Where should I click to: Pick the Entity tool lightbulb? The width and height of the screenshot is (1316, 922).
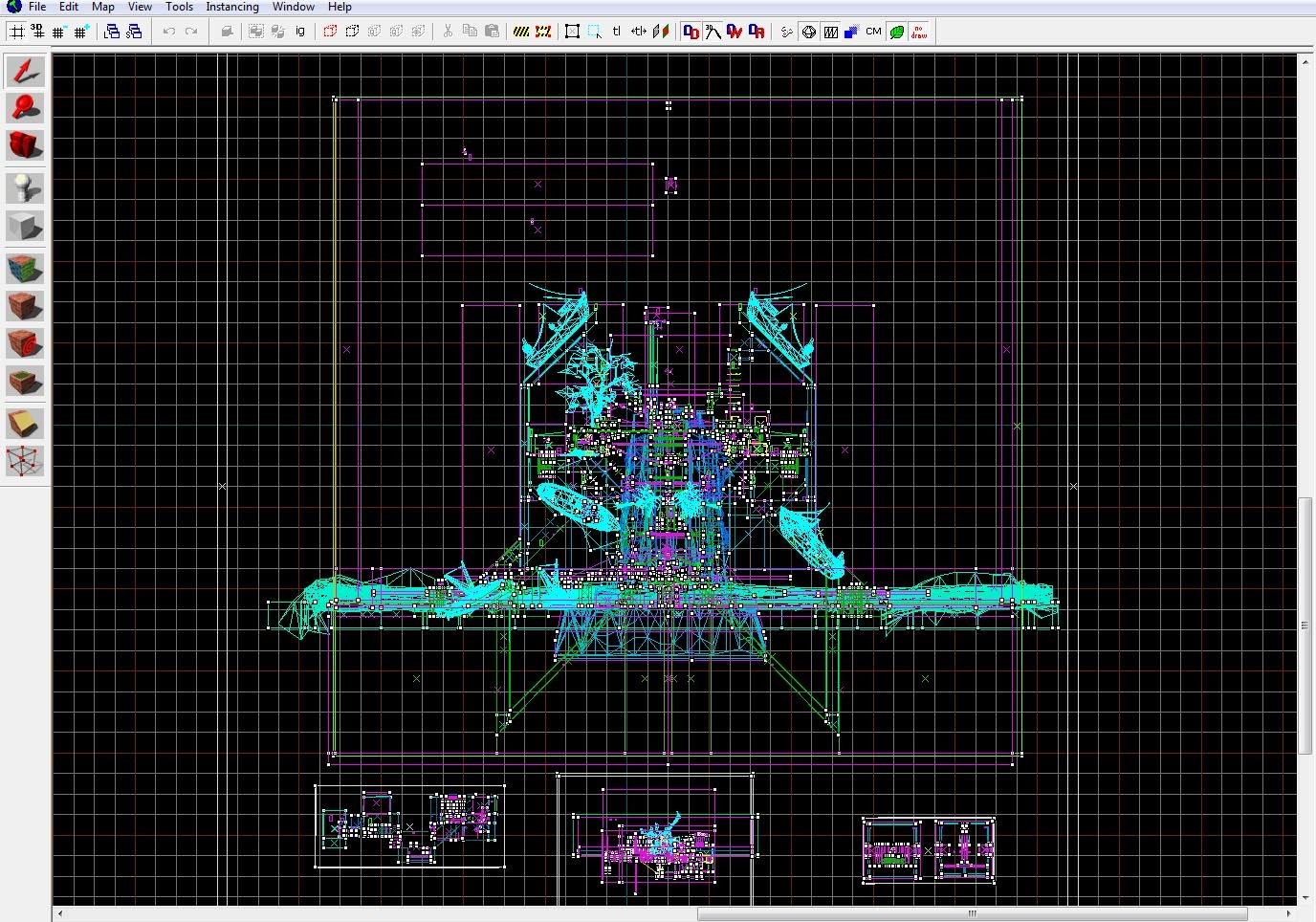[x=25, y=187]
